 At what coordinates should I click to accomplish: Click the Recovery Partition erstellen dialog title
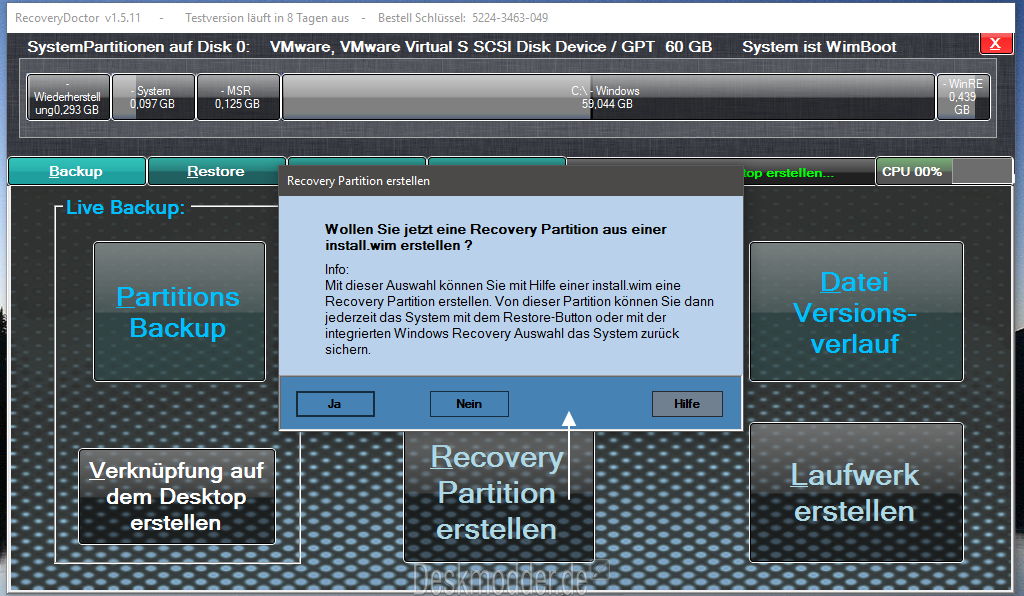click(359, 181)
